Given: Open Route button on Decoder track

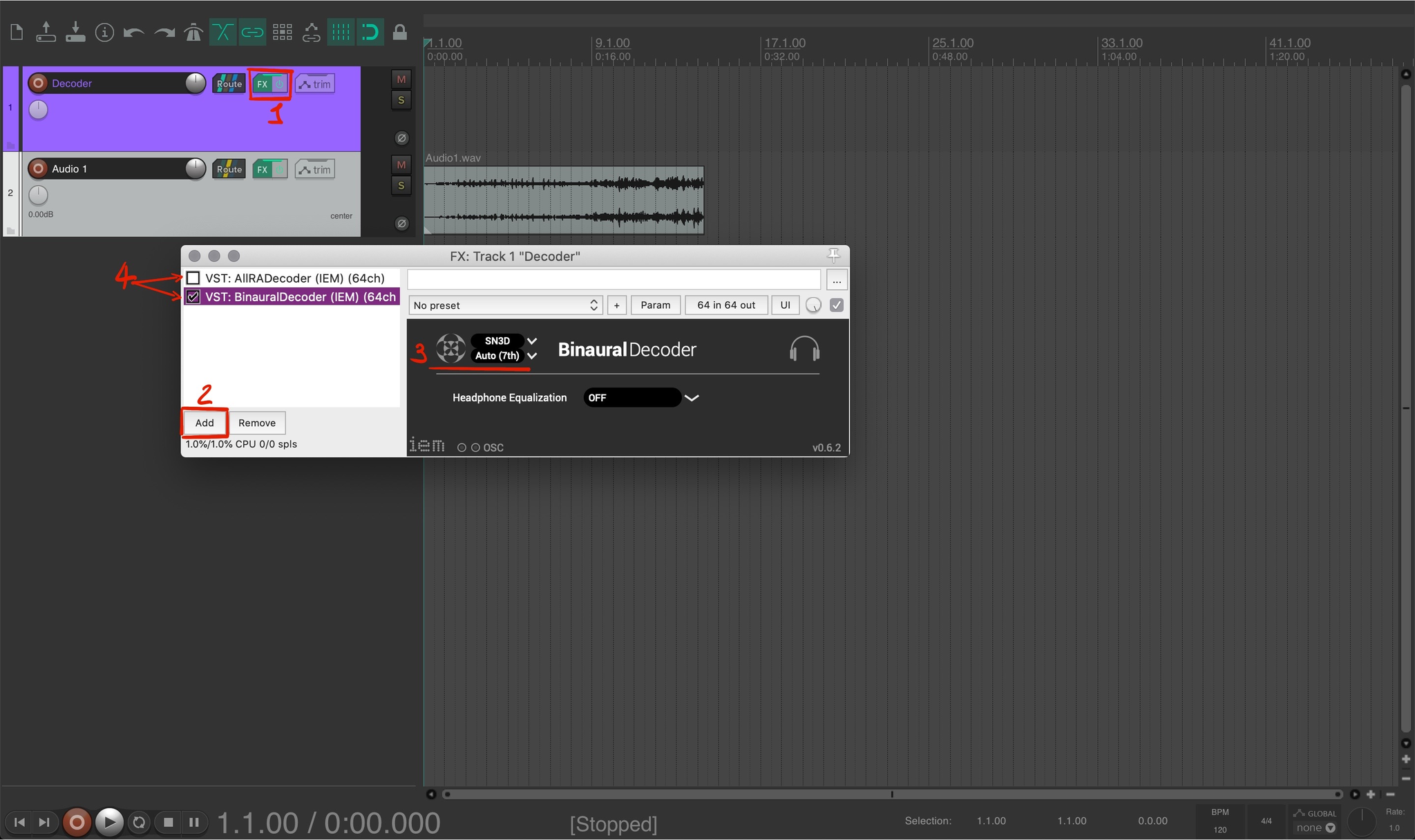Looking at the screenshot, I should click(x=229, y=84).
